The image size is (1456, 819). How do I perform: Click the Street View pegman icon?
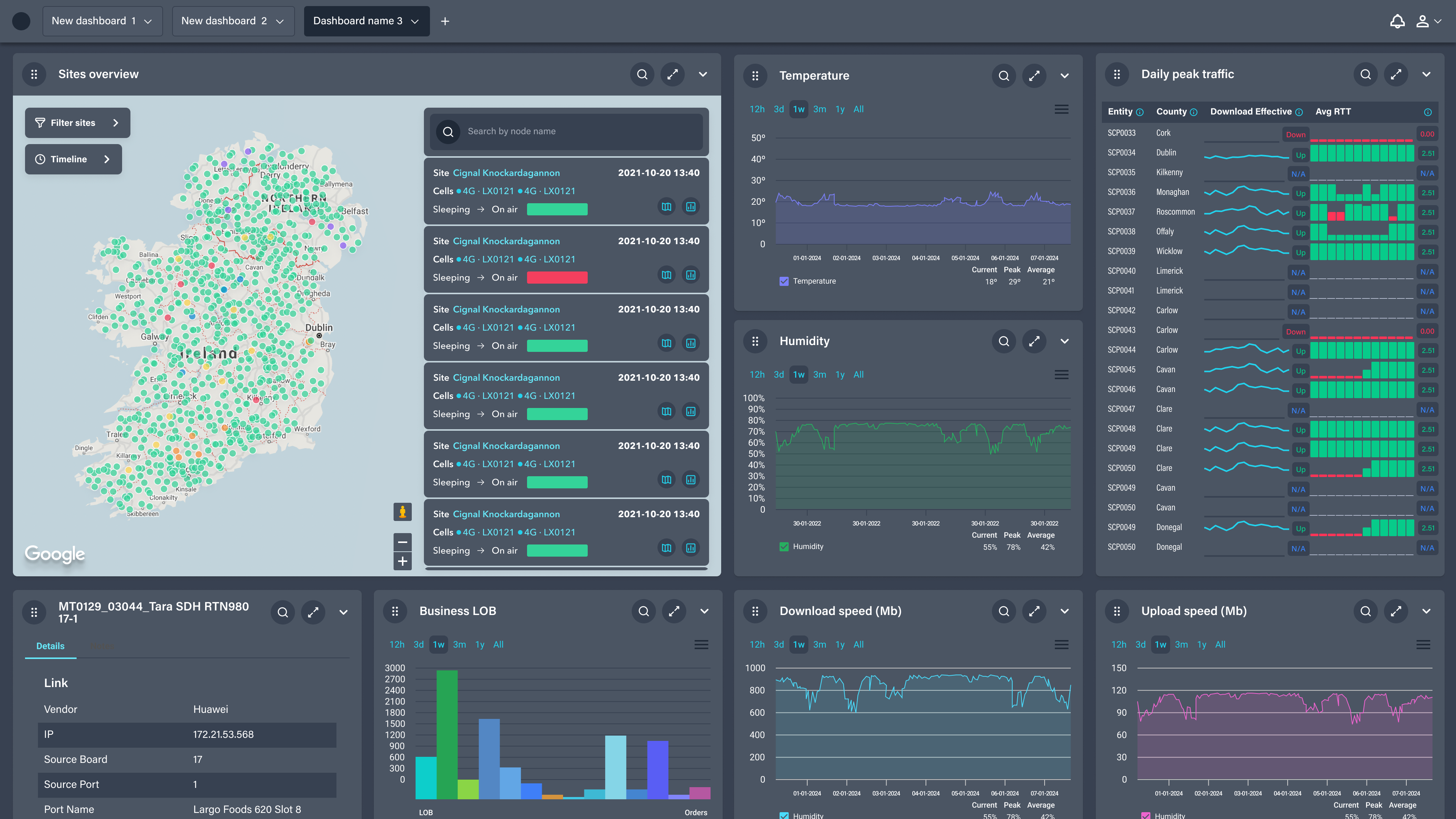point(402,512)
